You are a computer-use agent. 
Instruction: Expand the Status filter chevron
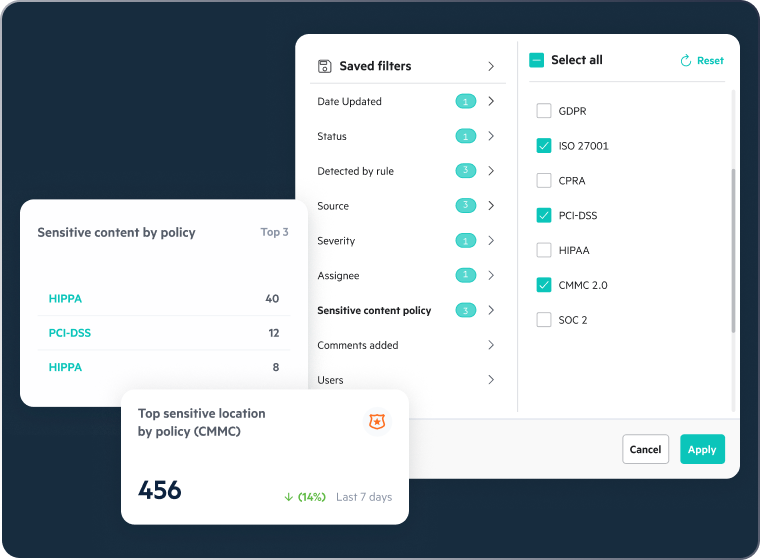(491, 136)
